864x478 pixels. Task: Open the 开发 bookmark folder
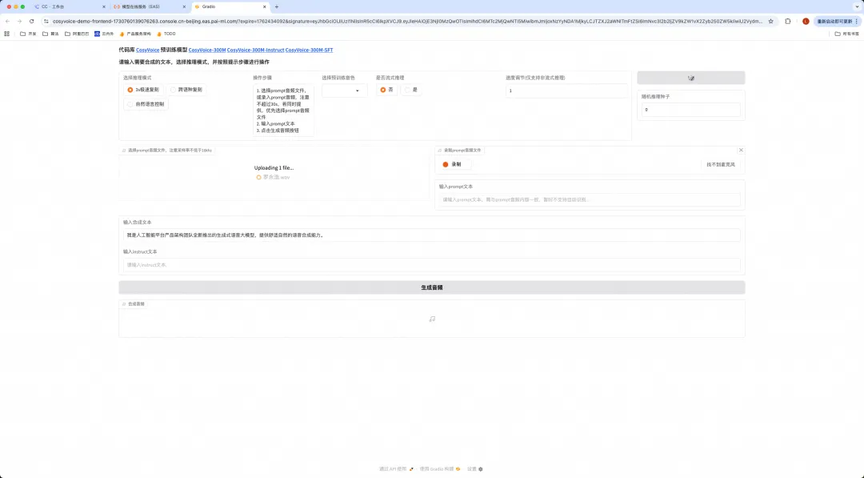coord(28,34)
